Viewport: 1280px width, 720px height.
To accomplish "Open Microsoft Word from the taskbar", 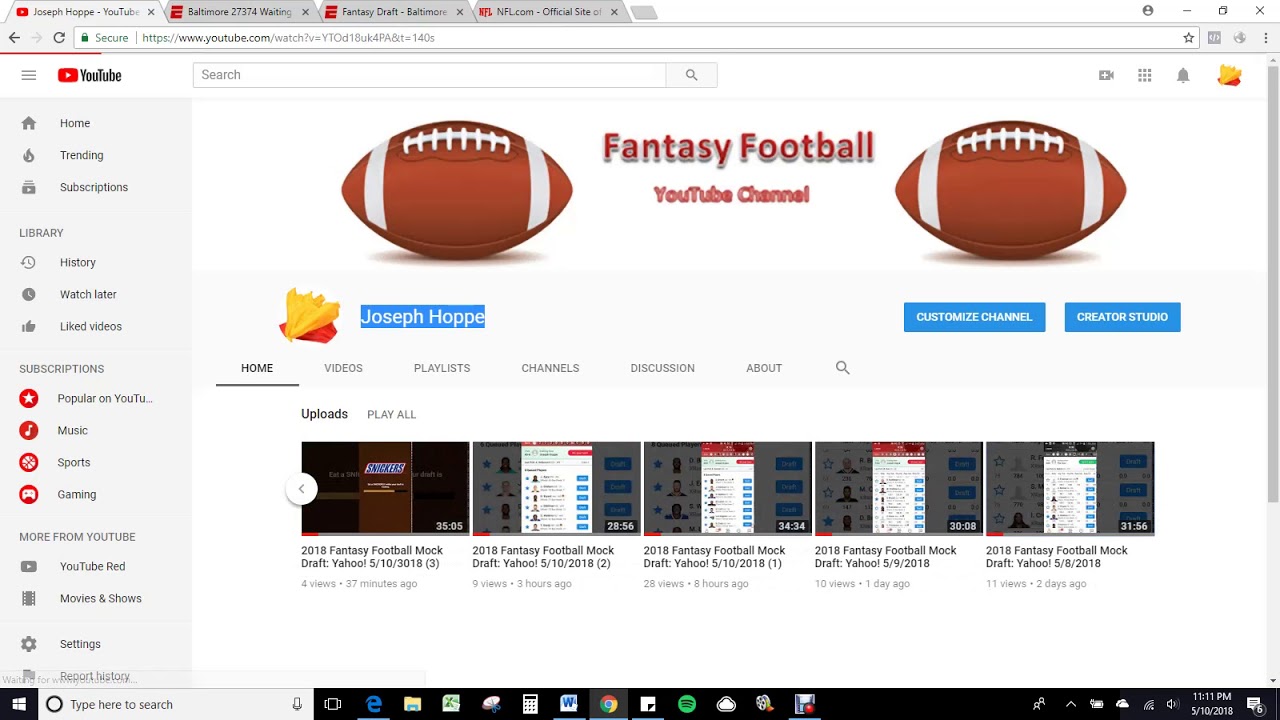I will coord(569,704).
